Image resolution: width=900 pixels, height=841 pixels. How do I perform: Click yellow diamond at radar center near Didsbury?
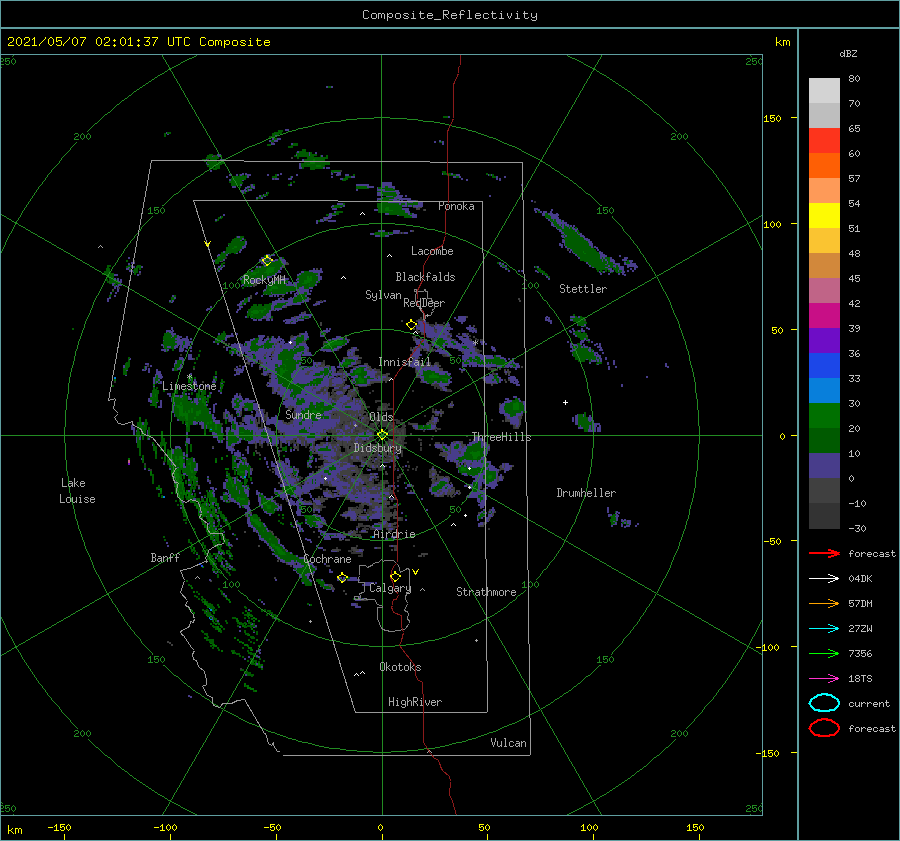pyautogui.click(x=382, y=435)
